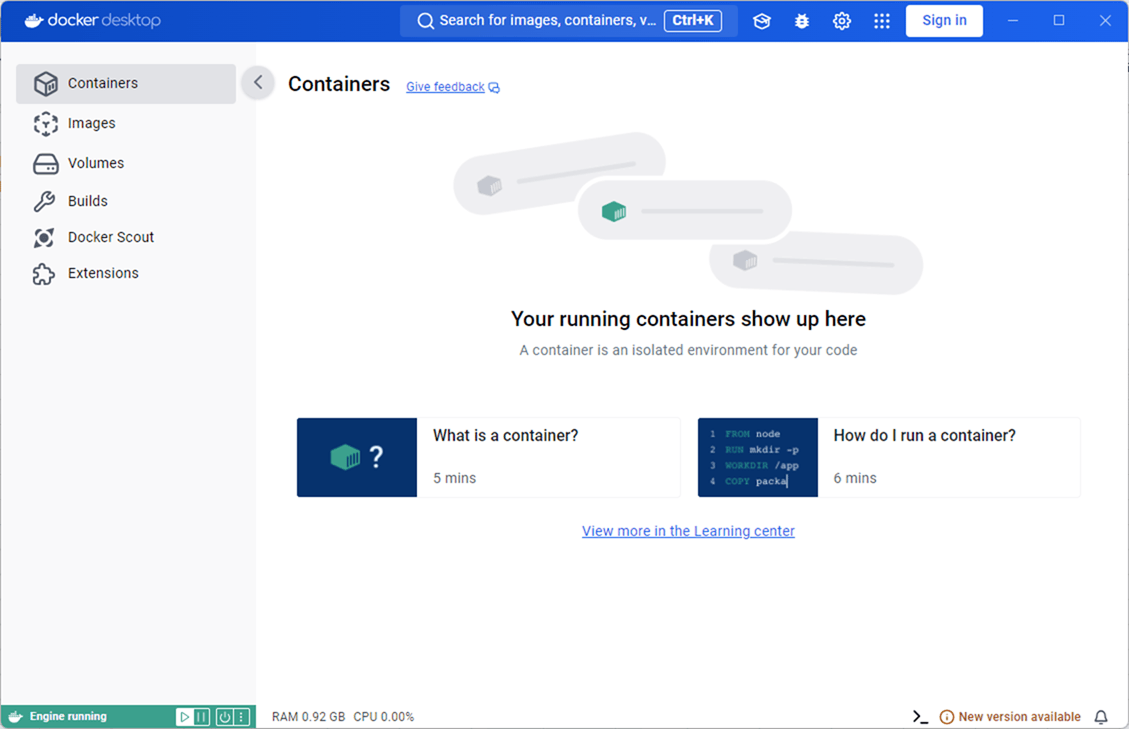Open the apps grid menu icon

point(882,21)
